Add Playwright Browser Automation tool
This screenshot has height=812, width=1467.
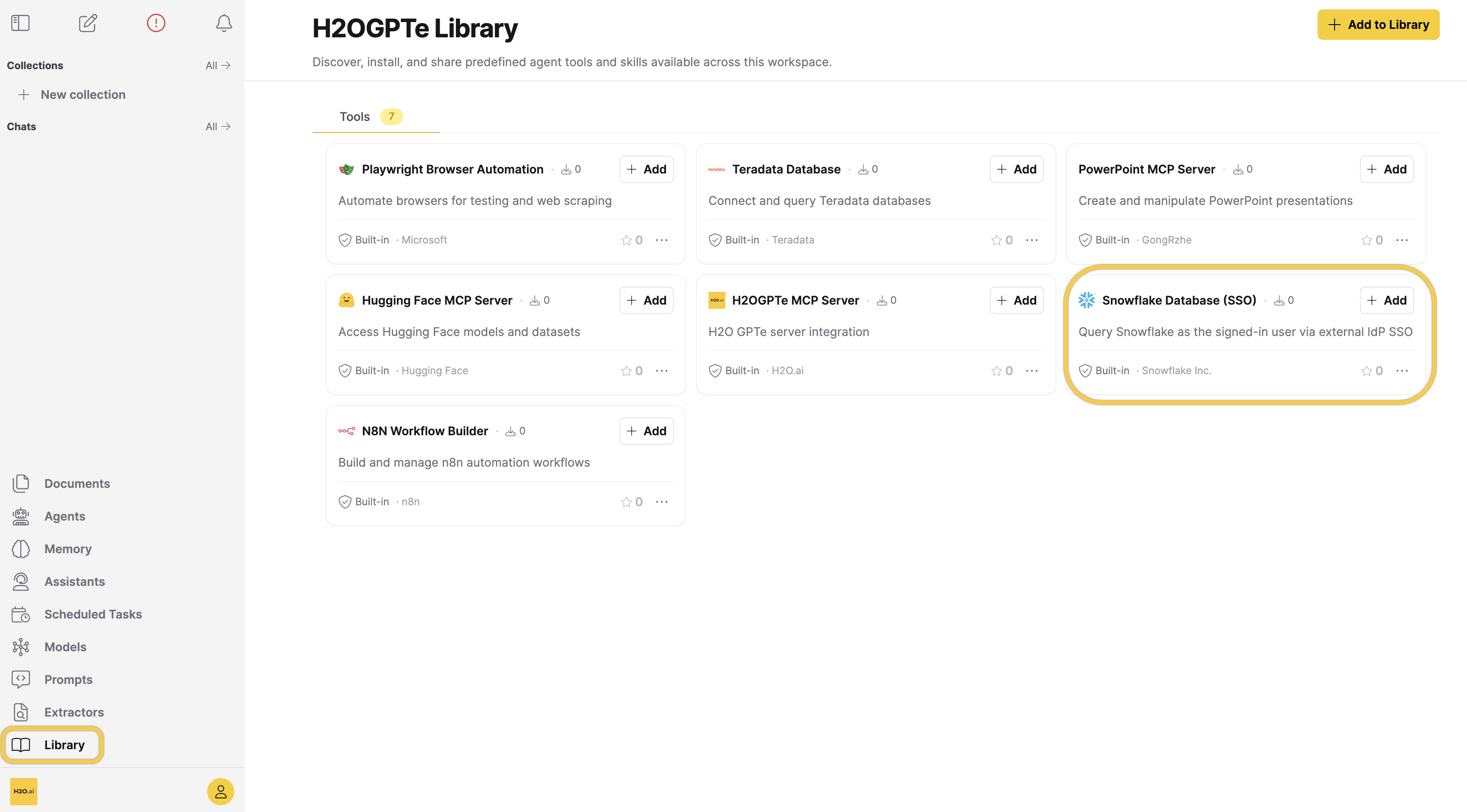click(646, 169)
